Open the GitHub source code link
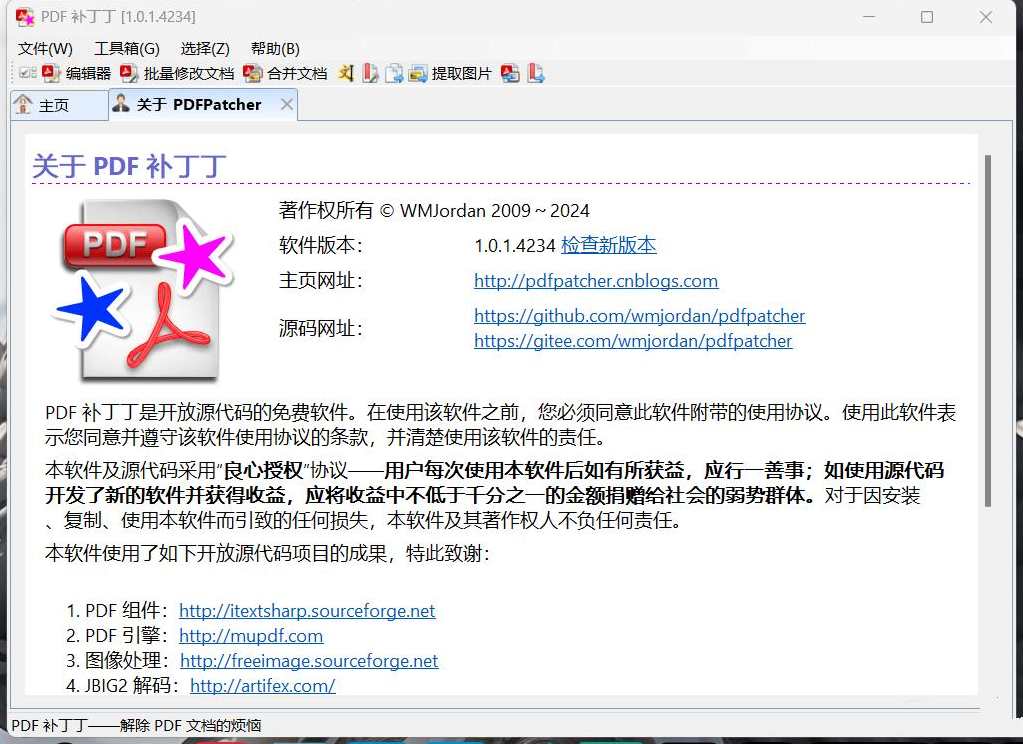Viewport: 1023px width, 744px height. click(x=639, y=315)
